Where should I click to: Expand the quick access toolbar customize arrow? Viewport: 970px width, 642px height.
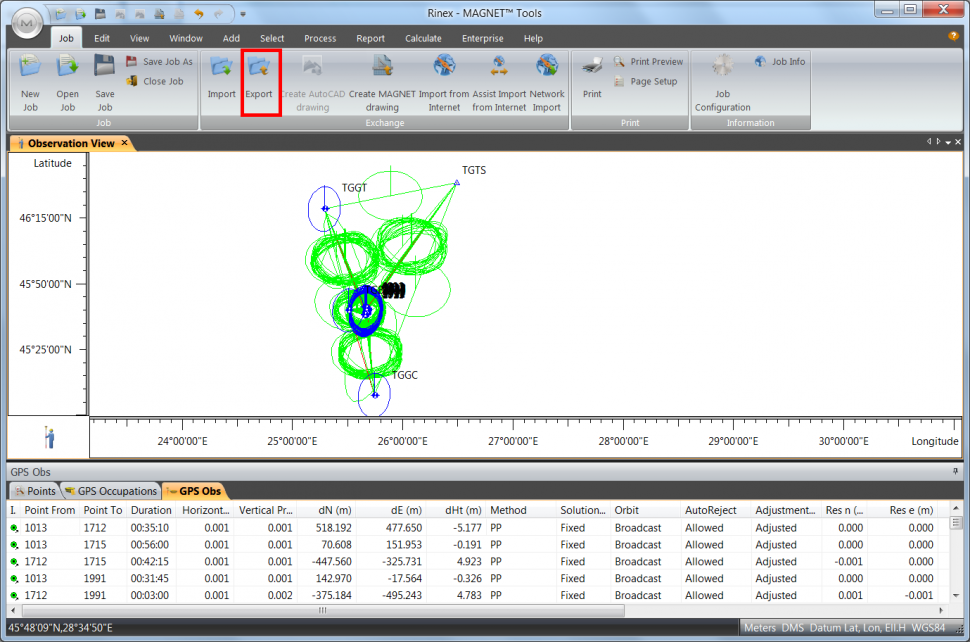click(243, 14)
